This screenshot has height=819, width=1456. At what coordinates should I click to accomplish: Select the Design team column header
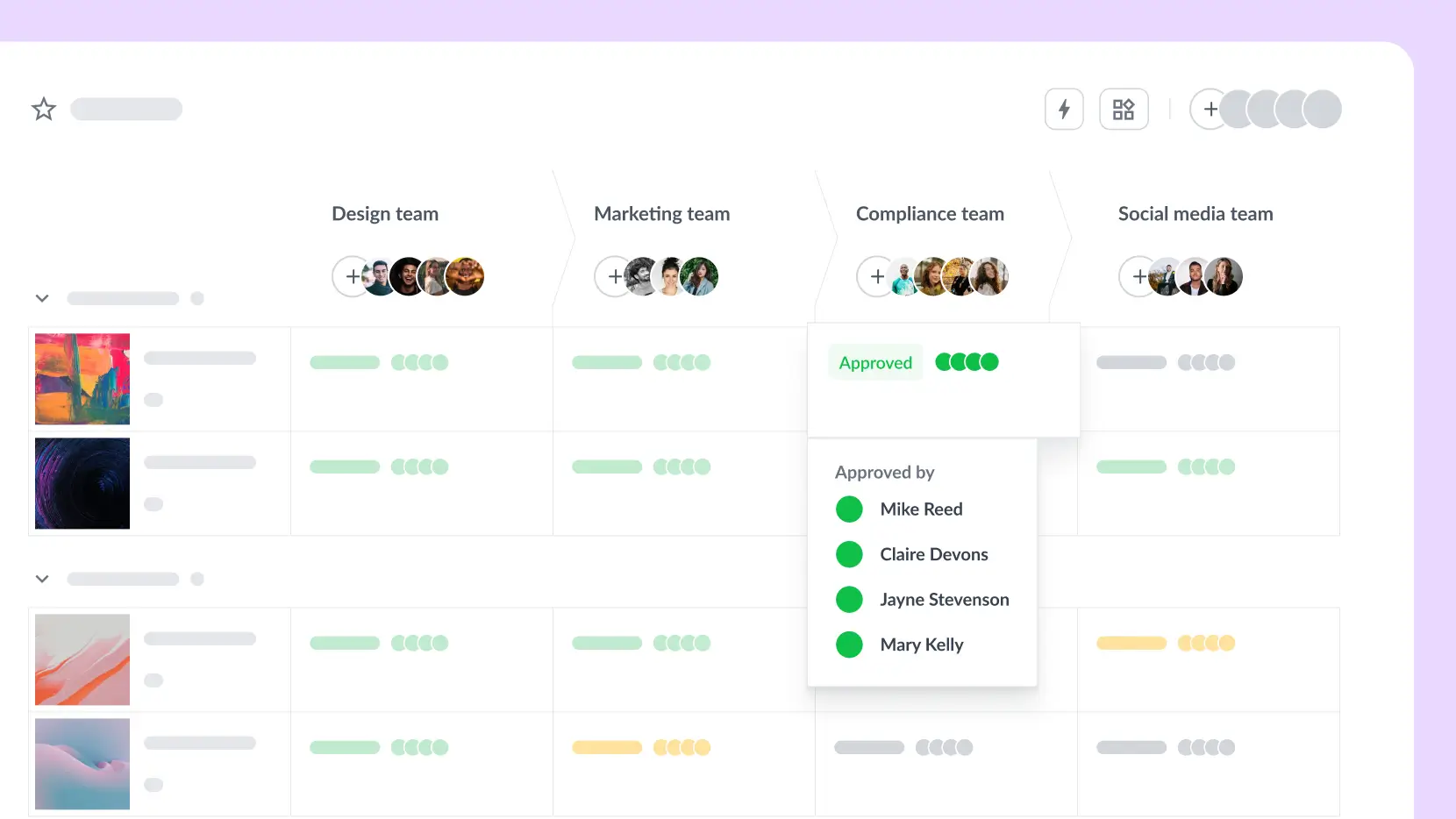pos(385,213)
